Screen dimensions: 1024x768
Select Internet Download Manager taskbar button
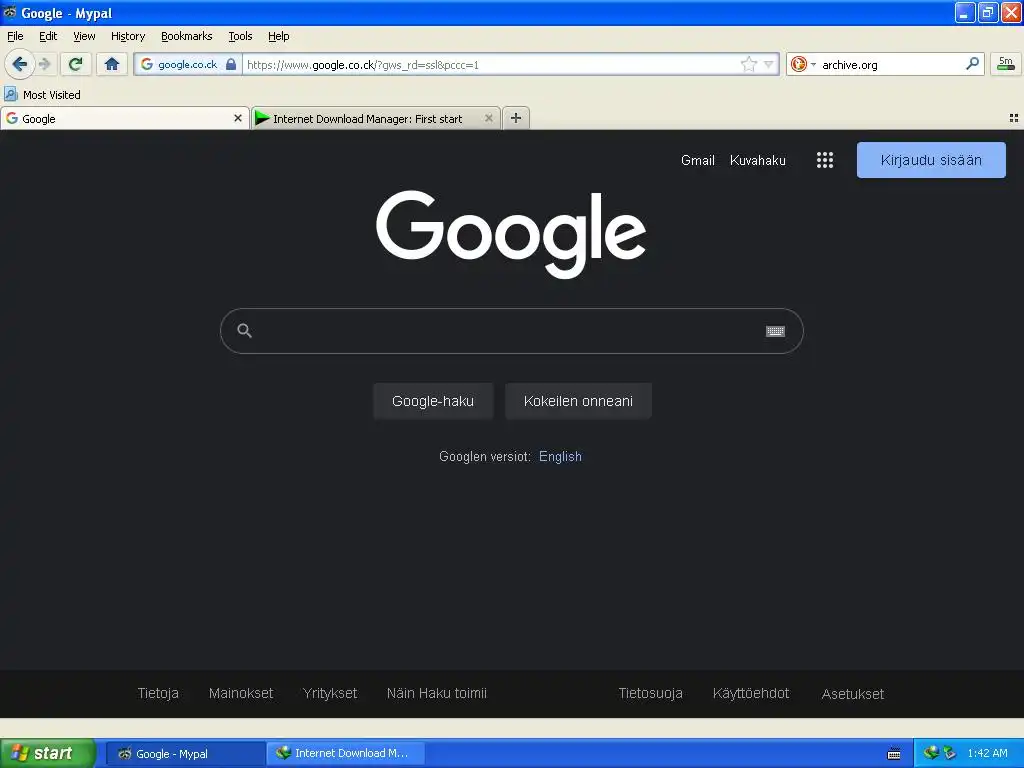(x=346, y=754)
